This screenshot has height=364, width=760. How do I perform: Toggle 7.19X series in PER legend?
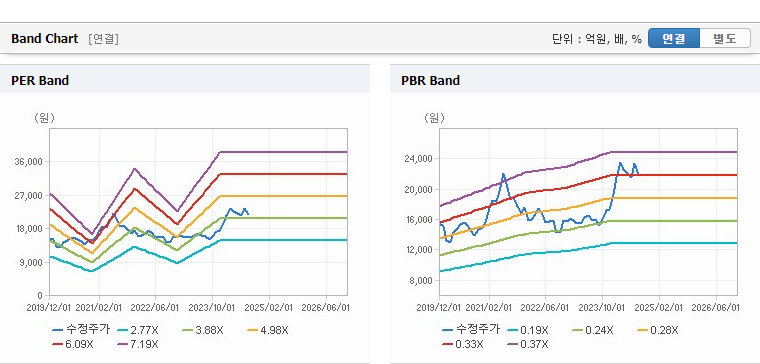[139, 344]
